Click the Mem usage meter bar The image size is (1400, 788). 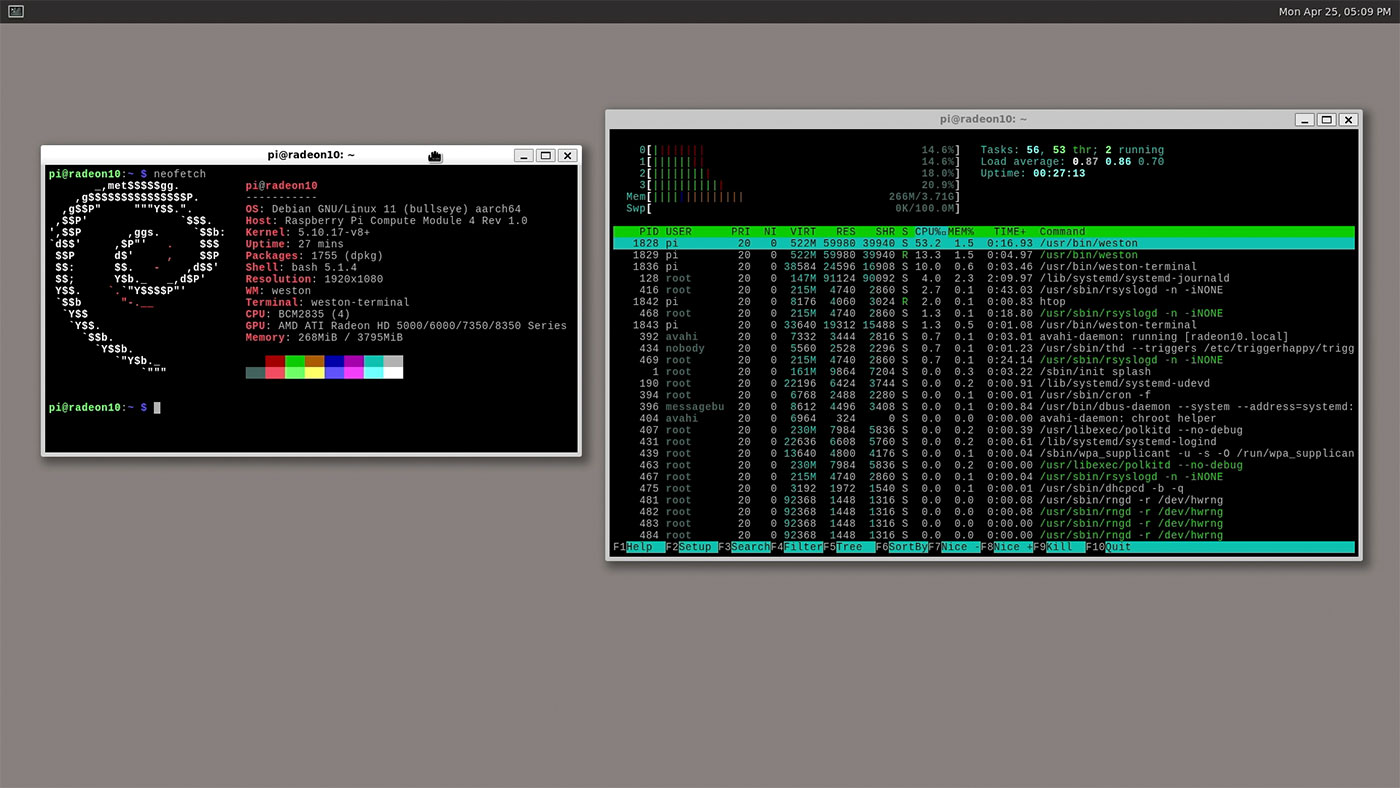click(x=793, y=197)
